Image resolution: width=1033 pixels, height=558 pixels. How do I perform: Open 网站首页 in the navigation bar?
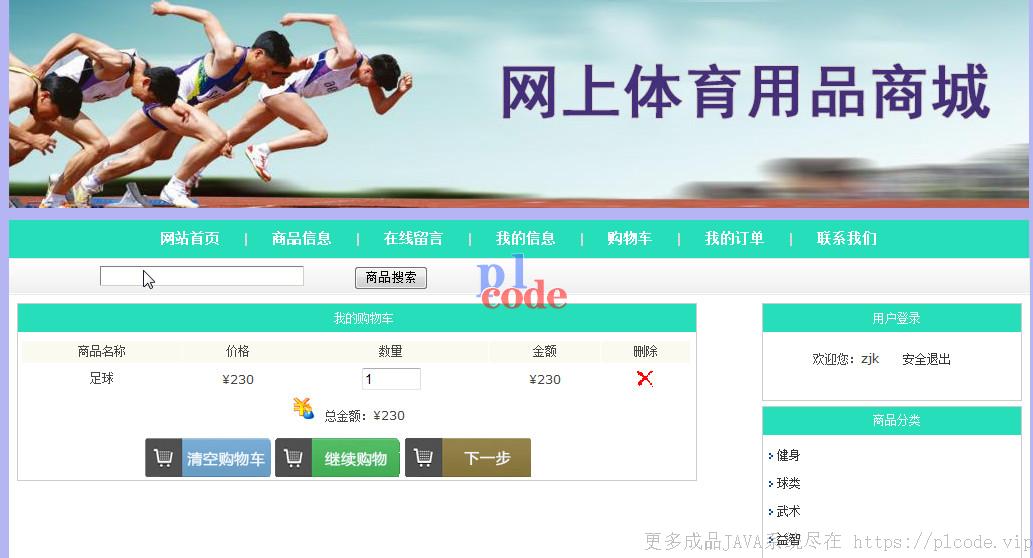coord(190,238)
